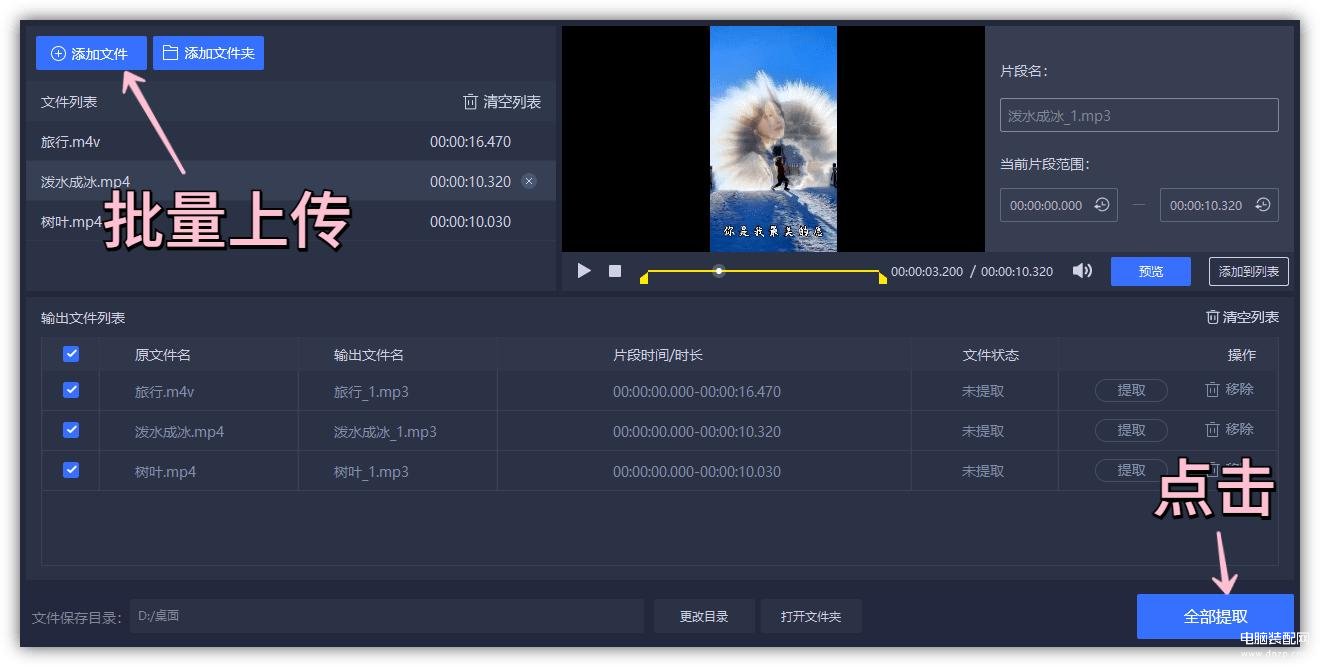Mute the volume speaker icon
The width and height of the screenshot is (1320, 667).
click(x=1082, y=271)
